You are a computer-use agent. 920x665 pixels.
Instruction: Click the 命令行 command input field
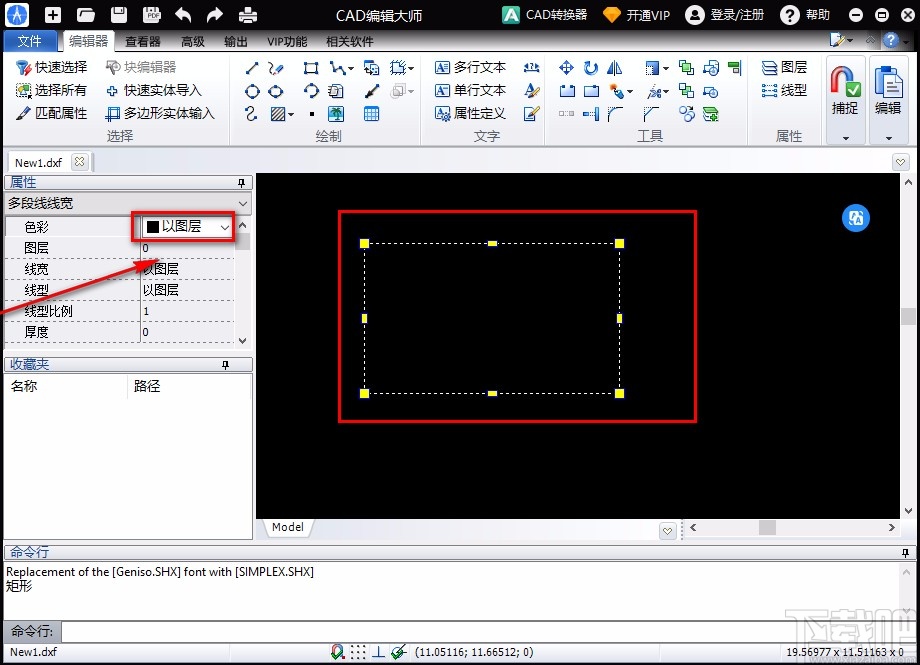[480, 632]
